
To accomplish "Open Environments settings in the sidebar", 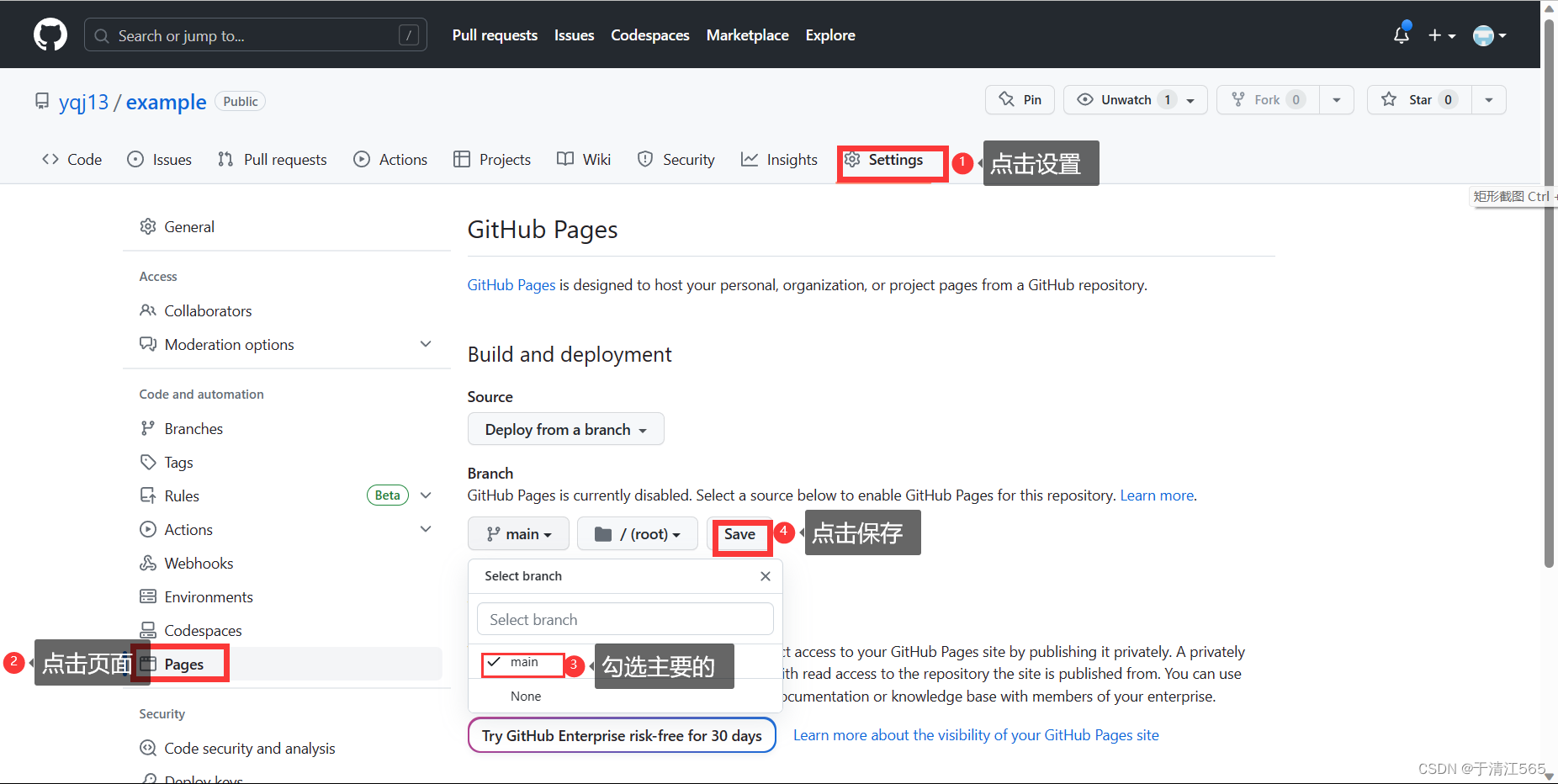I will point(286,597).
